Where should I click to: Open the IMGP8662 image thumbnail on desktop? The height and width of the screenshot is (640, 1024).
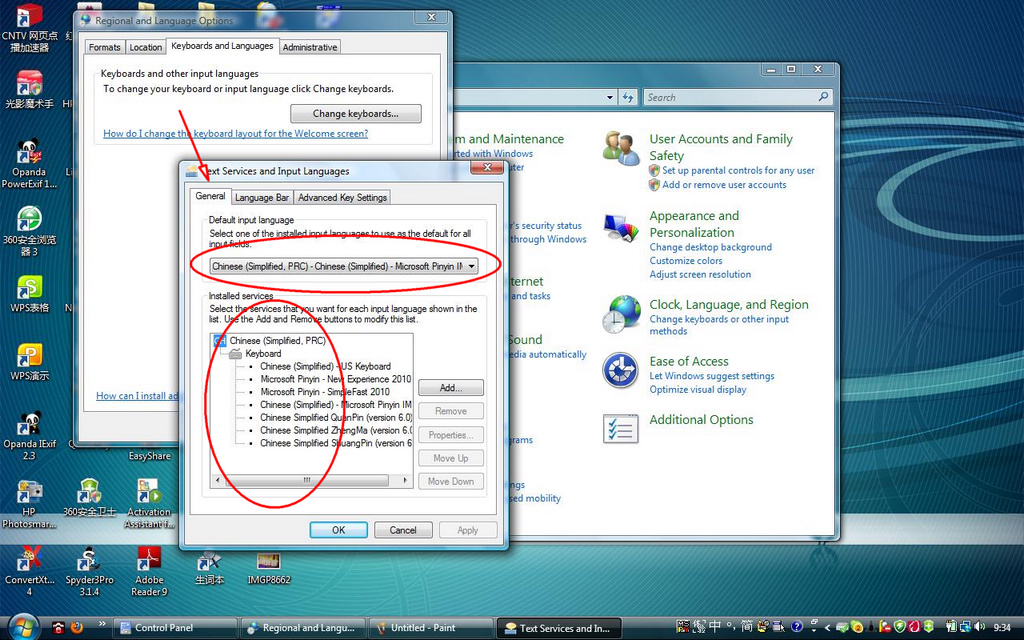click(268, 568)
